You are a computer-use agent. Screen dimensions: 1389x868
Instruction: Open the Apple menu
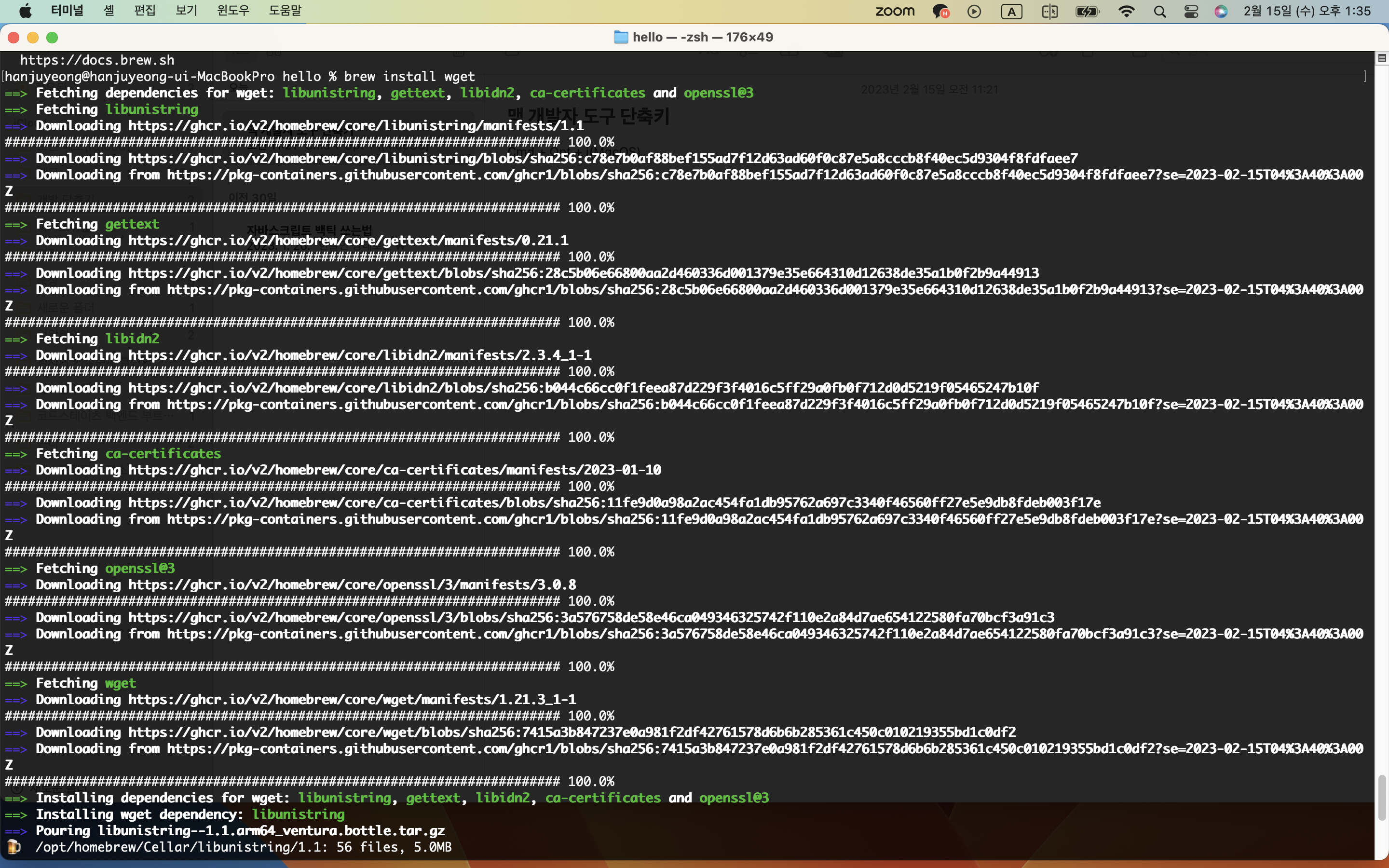[x=25, y=11]
